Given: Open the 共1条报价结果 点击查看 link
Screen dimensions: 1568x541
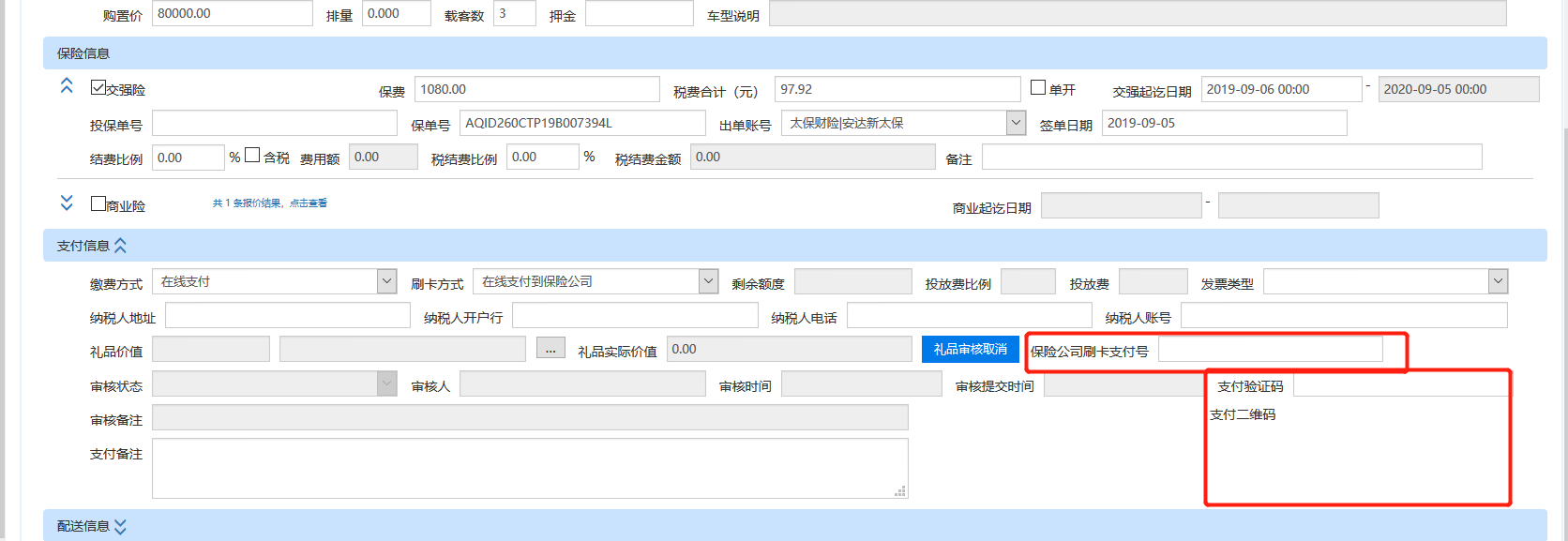Looking at the screenshot, I should [270, 203].
